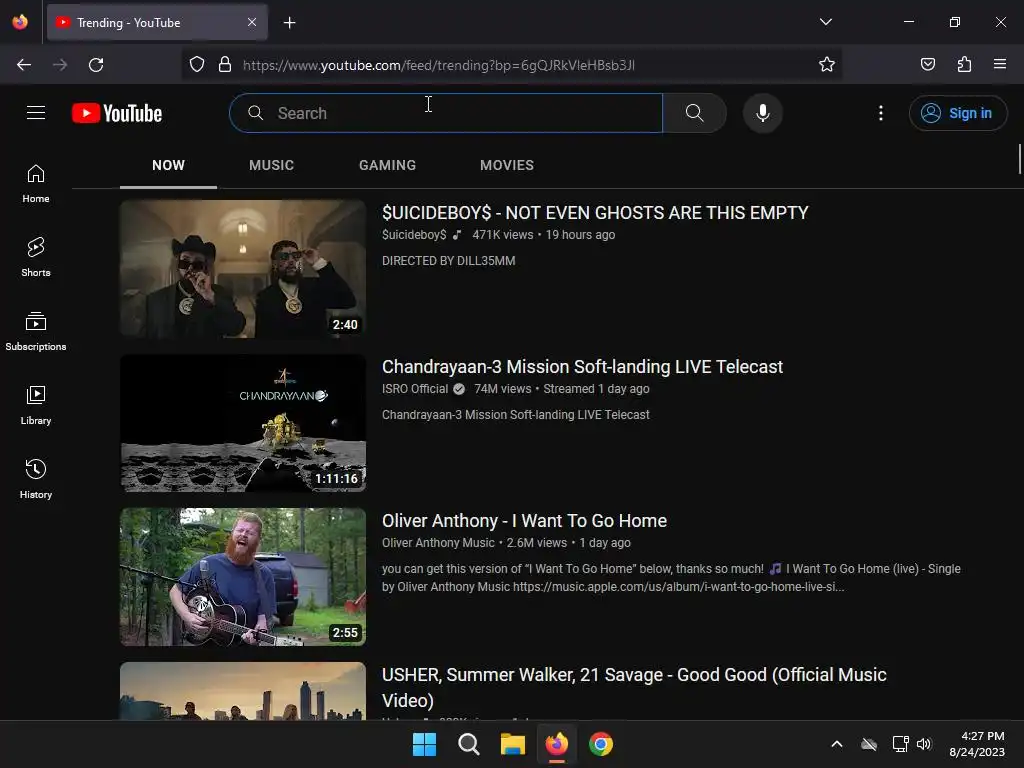Click the volume speaker tray icon
1024x768 pixels.
point(923,744)
